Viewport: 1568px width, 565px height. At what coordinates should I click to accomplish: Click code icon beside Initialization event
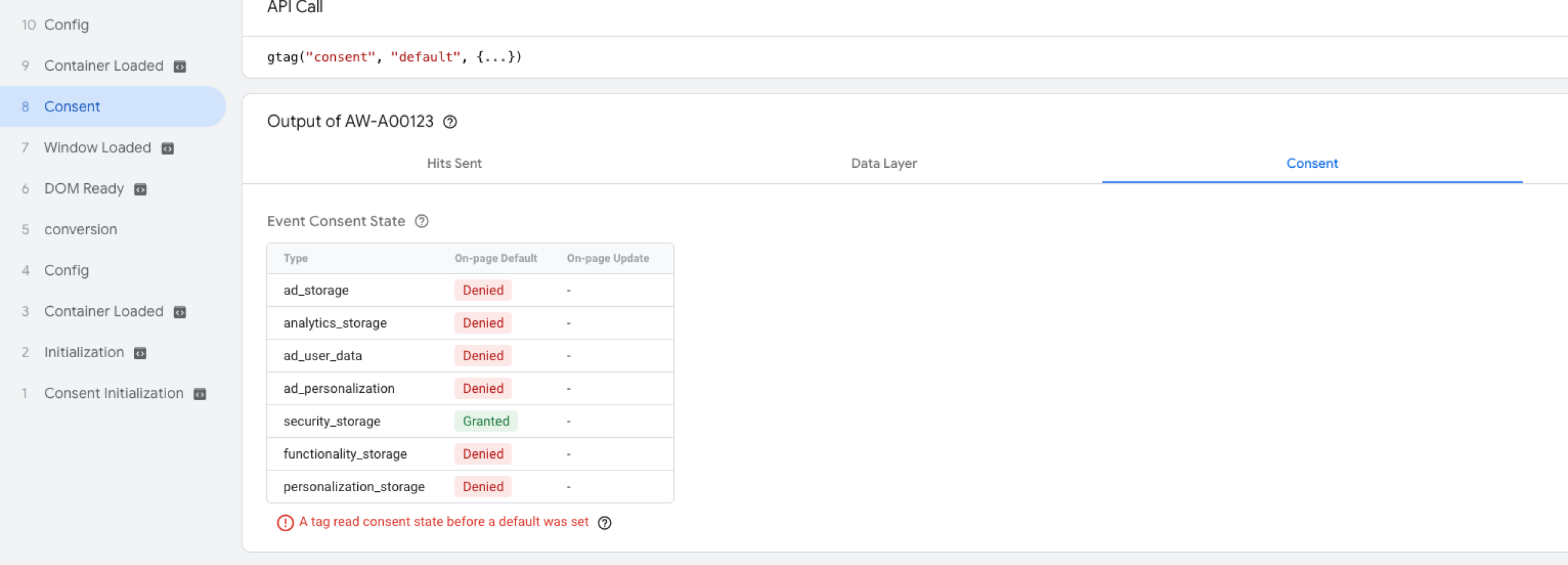point(140,353)
